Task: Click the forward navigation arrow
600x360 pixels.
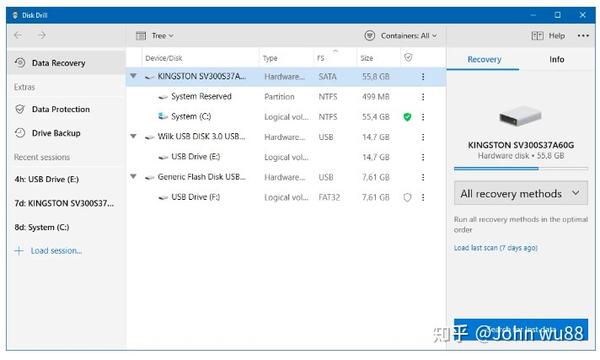Action: [x=42, y=35]
